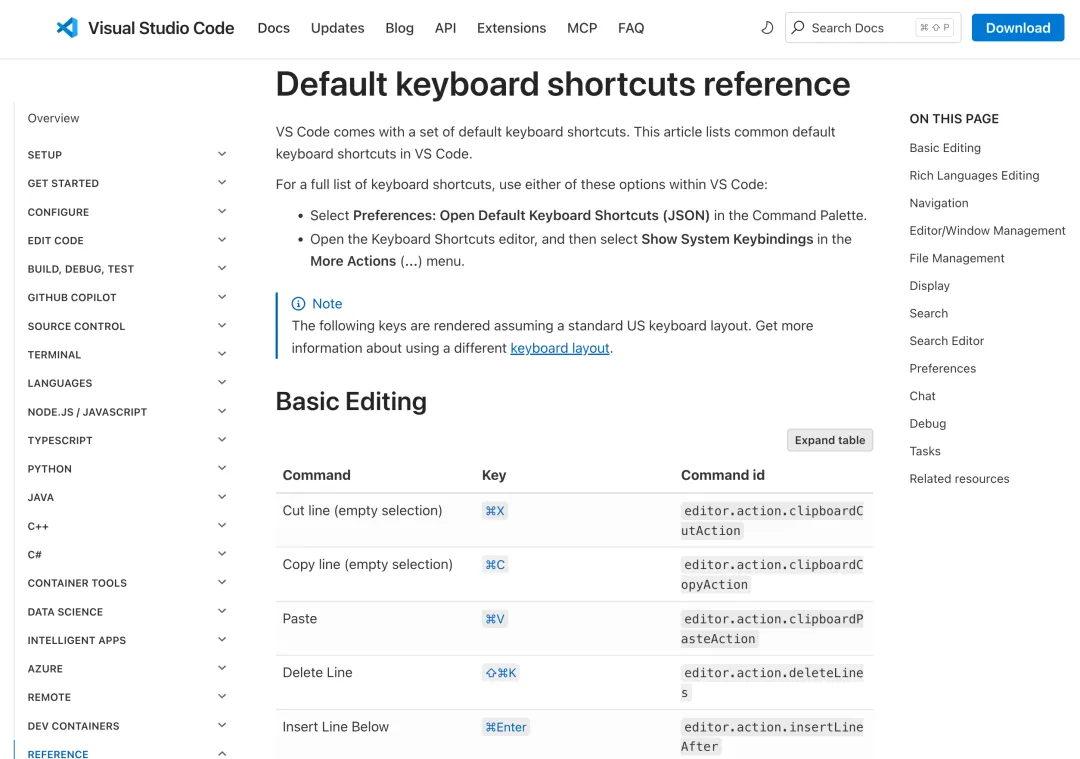
Task: Expand the CONFIGURE section chevron
Action: pyautogui.click(x=222, y=211)
